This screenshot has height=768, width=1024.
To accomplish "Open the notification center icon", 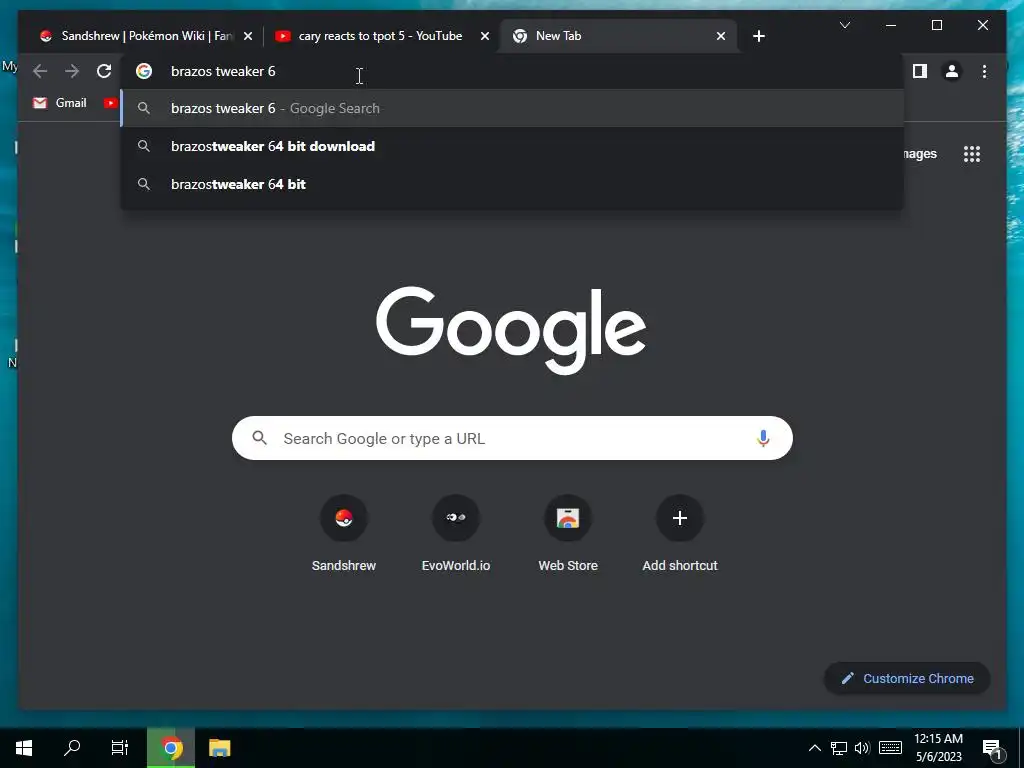I will 992,749.
